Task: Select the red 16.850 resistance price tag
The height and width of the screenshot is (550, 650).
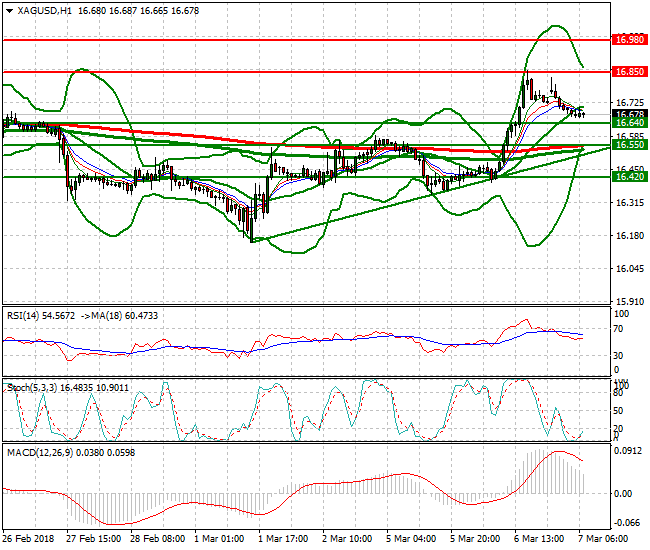Action: pos(629,72)
